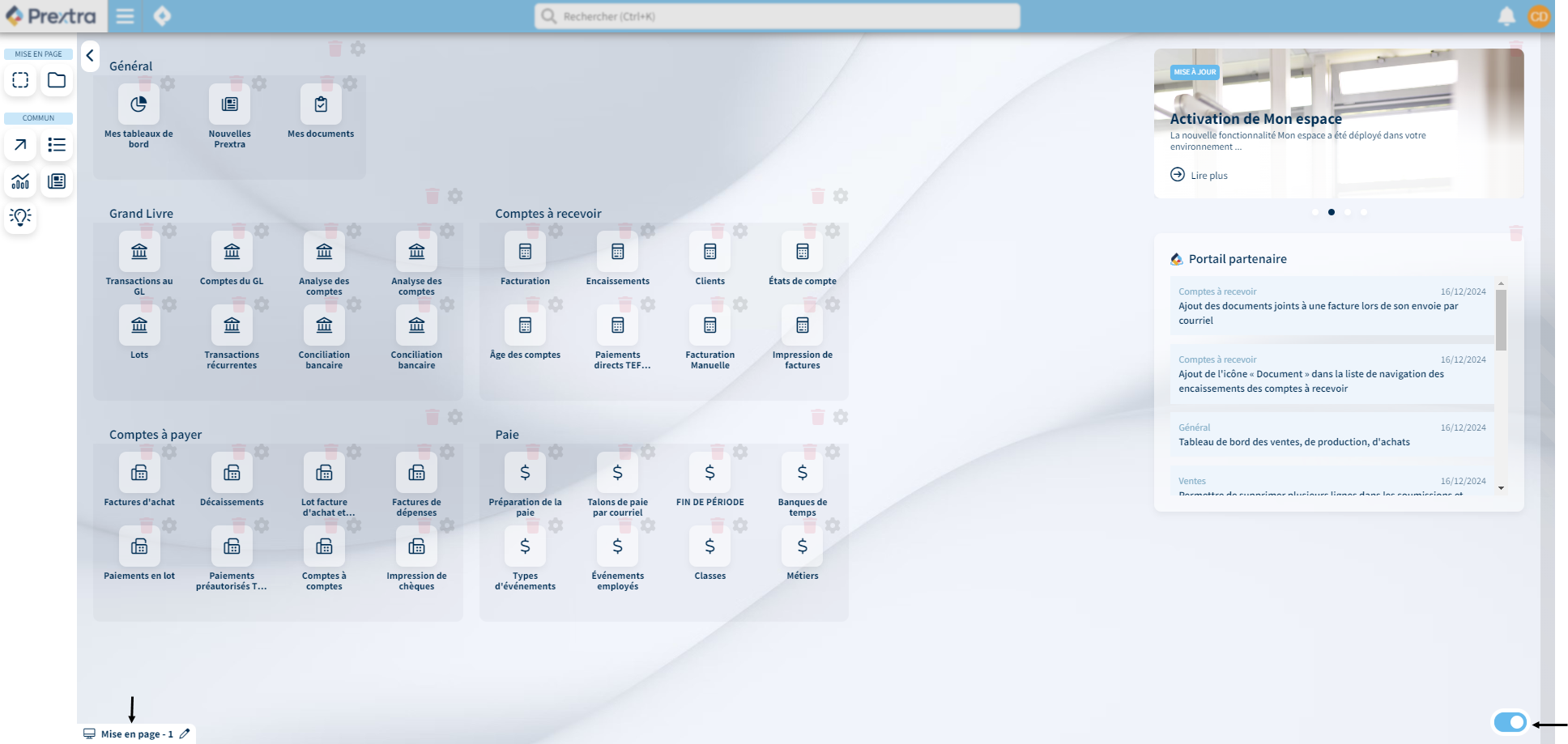Delete the Grand Livre section
Viewport: 1568px width, 744px height.
pyautogui.click(x=432, y=196)
